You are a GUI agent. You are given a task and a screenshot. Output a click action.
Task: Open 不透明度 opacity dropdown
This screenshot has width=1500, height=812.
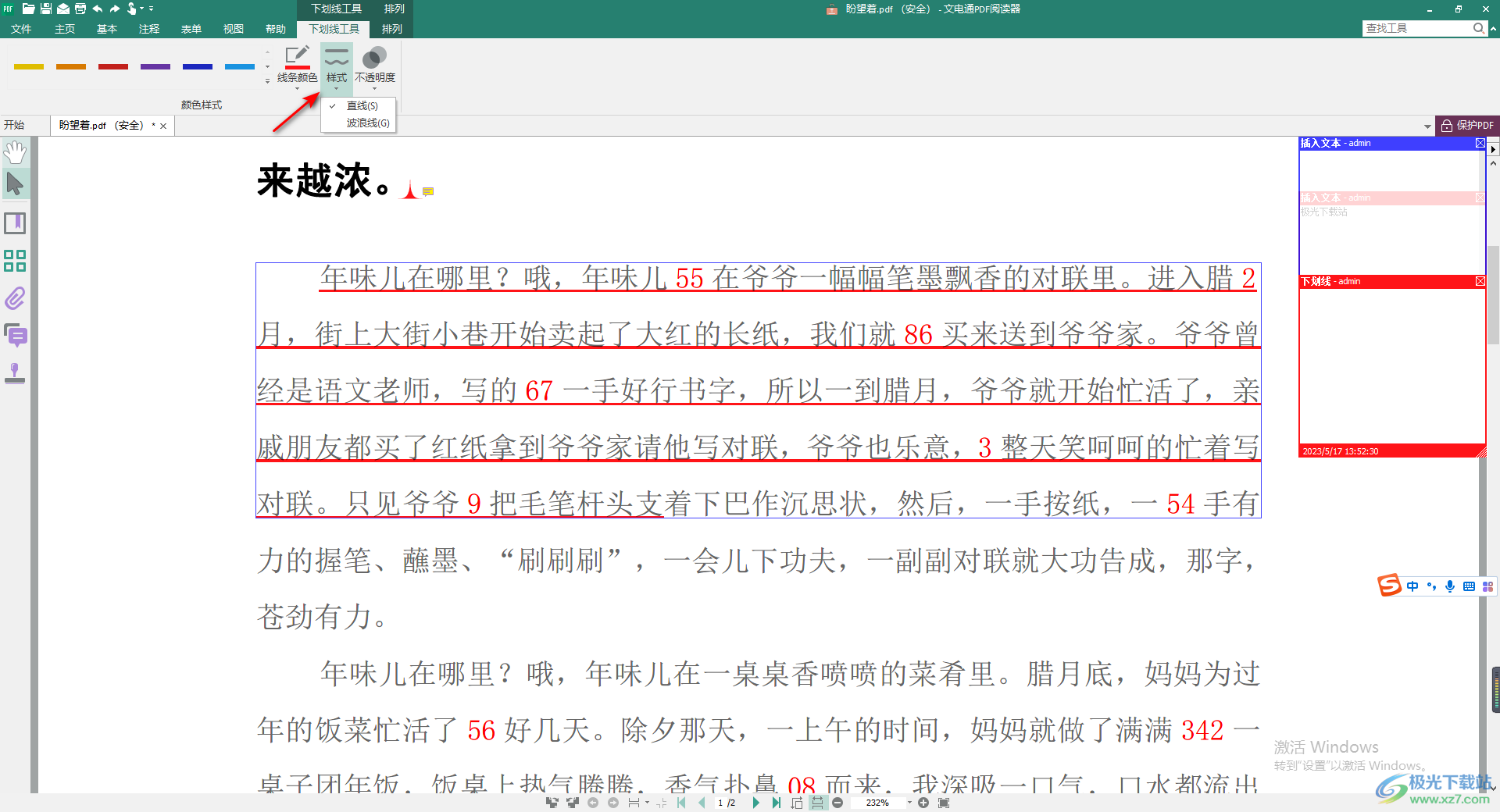[x=375, y=67]
